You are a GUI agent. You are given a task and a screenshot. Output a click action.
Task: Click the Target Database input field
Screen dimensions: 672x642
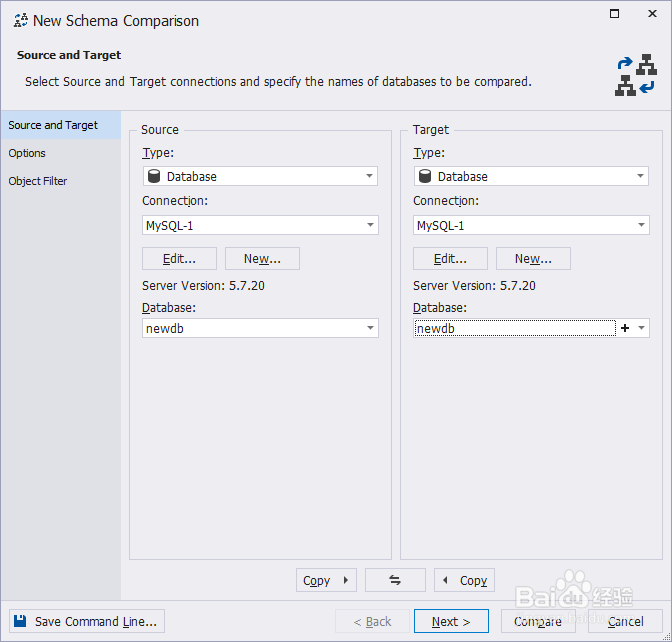point(514,328)
